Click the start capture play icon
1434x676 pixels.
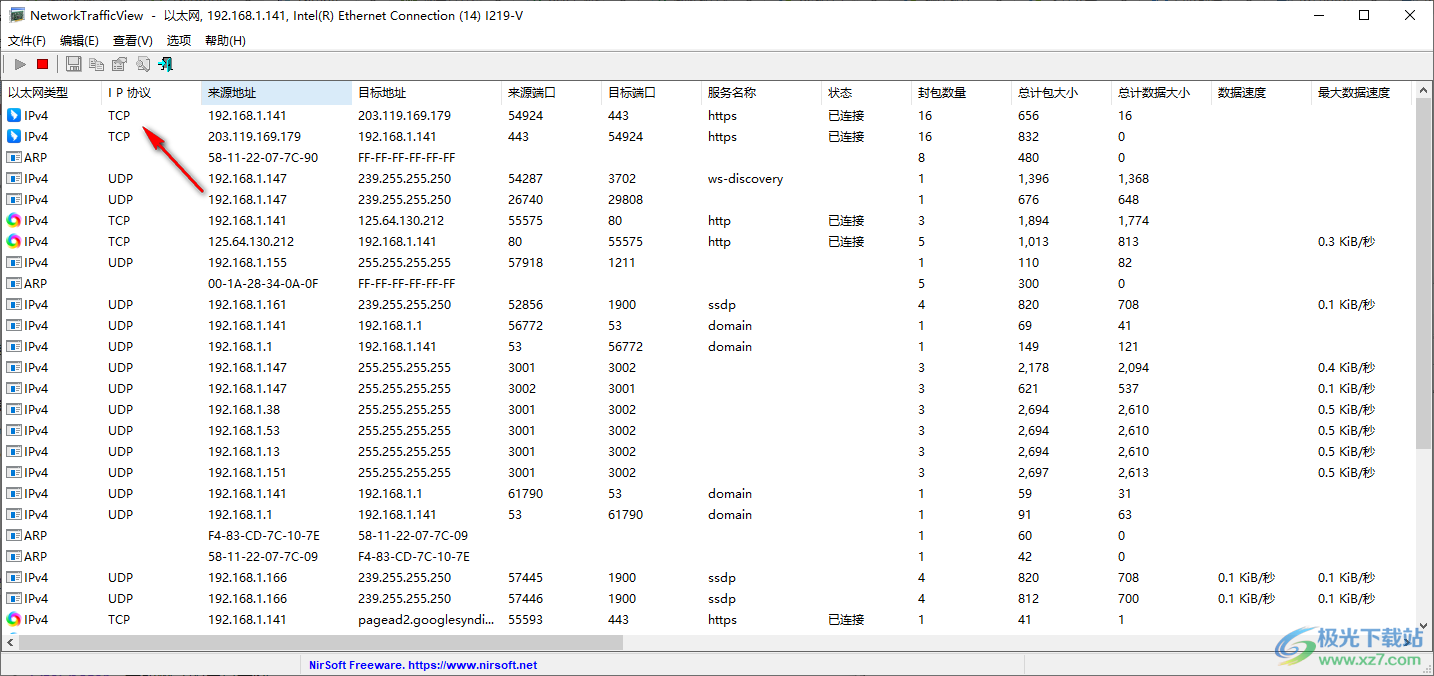[20, 64]
